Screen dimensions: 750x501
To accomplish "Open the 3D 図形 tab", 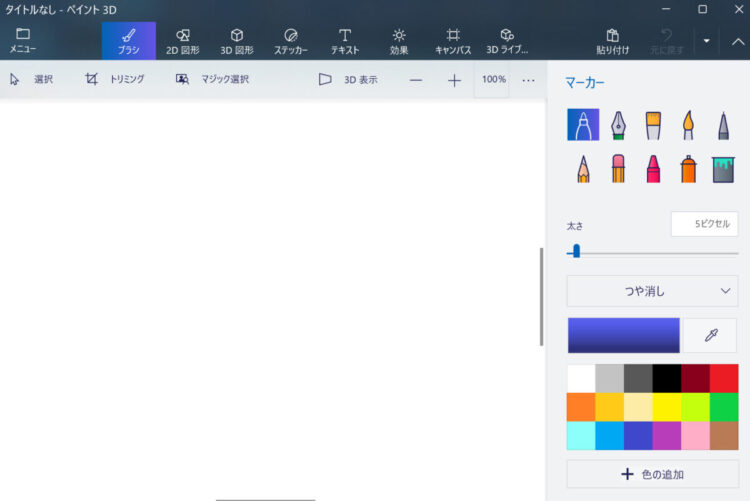I will 237,41.
